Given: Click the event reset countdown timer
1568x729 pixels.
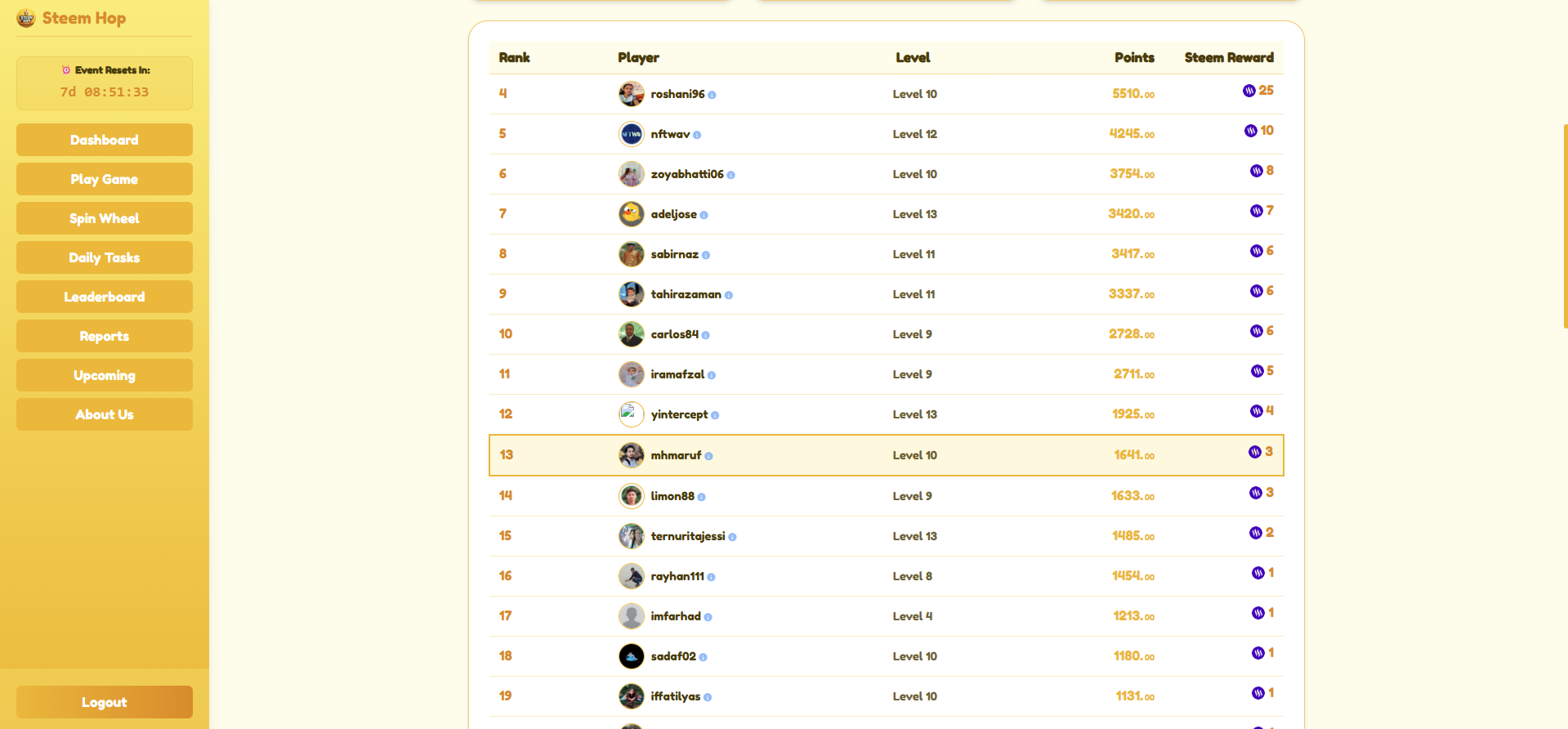Looking at the screenshot, I should 105,92.
